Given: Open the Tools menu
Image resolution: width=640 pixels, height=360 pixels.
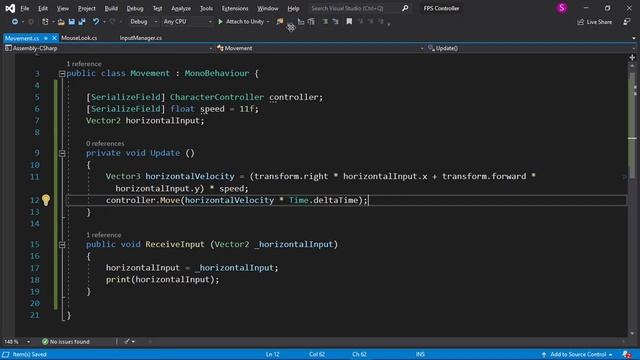Looking at the screenshot, I should click(x=206, y=8).
